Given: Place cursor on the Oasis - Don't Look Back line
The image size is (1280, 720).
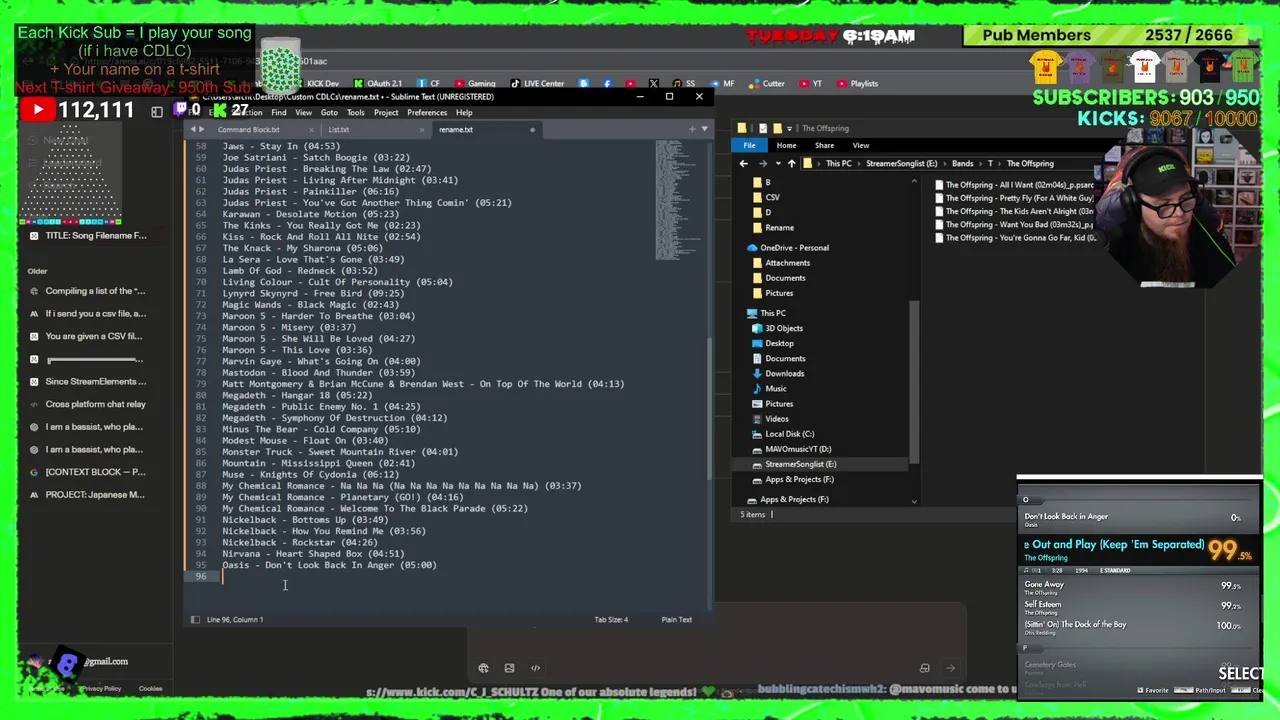Looking at the screenshot, I should [x=329, y=565].
